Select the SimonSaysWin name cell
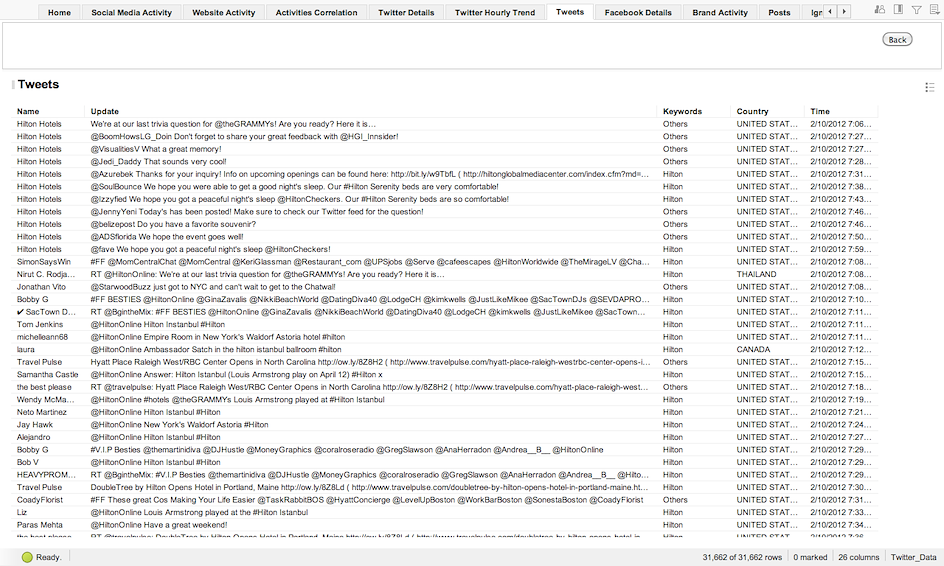The image size is (944, 566). click(x=44, y=262)
